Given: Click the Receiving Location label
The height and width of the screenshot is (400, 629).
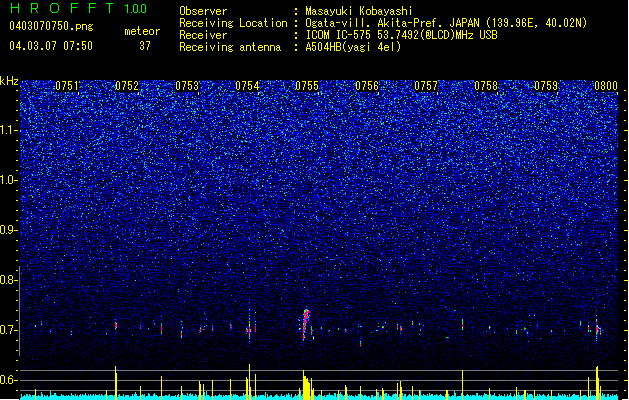Looking at the screenshot, I should (x=233, y=23).
